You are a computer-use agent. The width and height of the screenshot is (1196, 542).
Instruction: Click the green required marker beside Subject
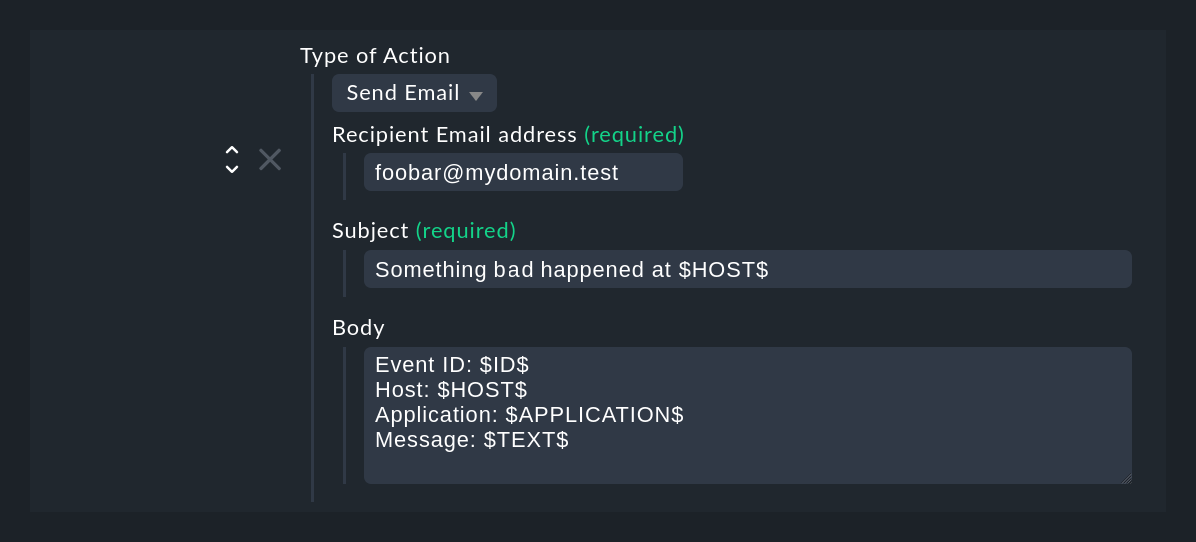[x=466, y=231]
